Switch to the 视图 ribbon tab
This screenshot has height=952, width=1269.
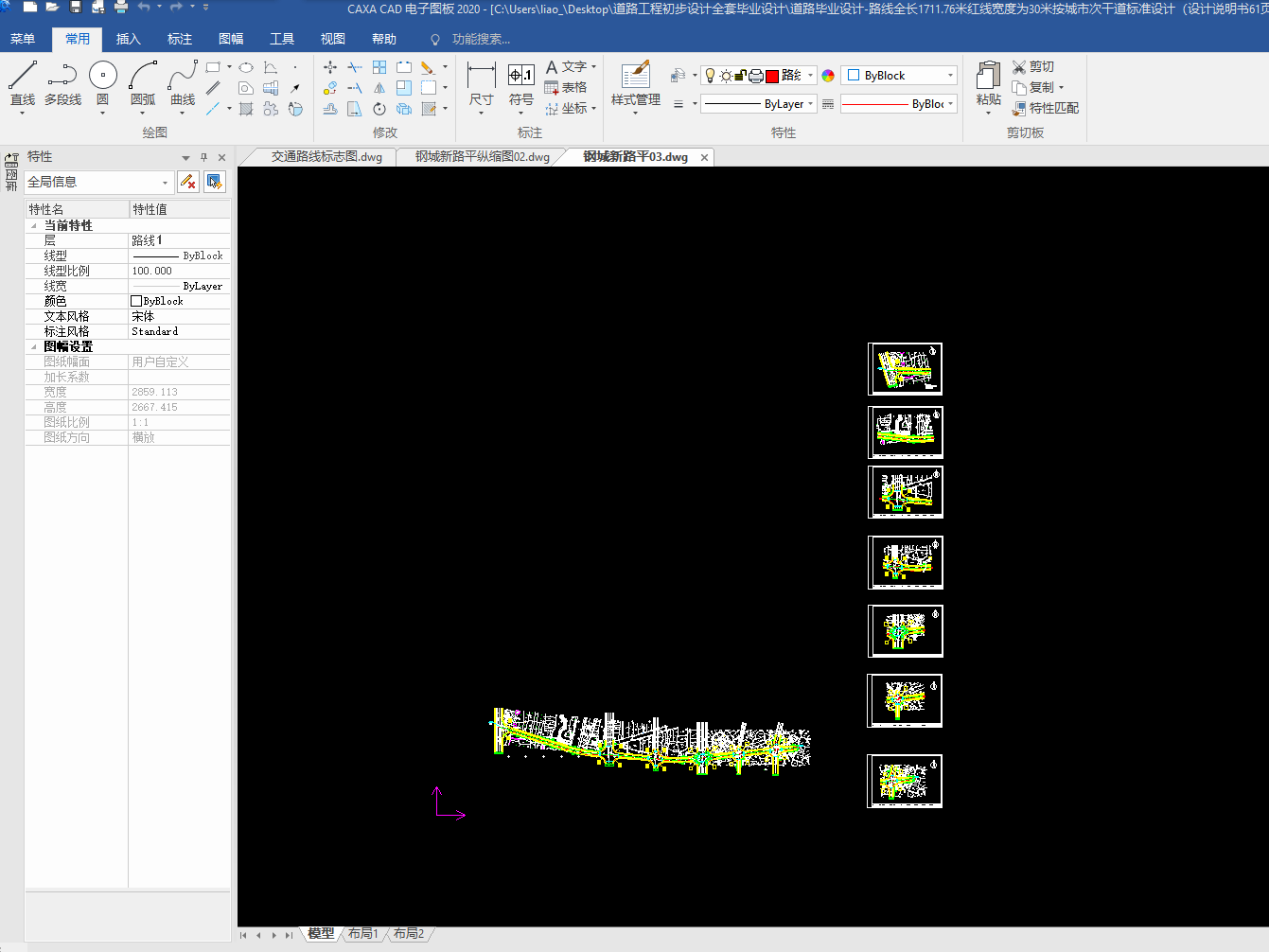333,39
